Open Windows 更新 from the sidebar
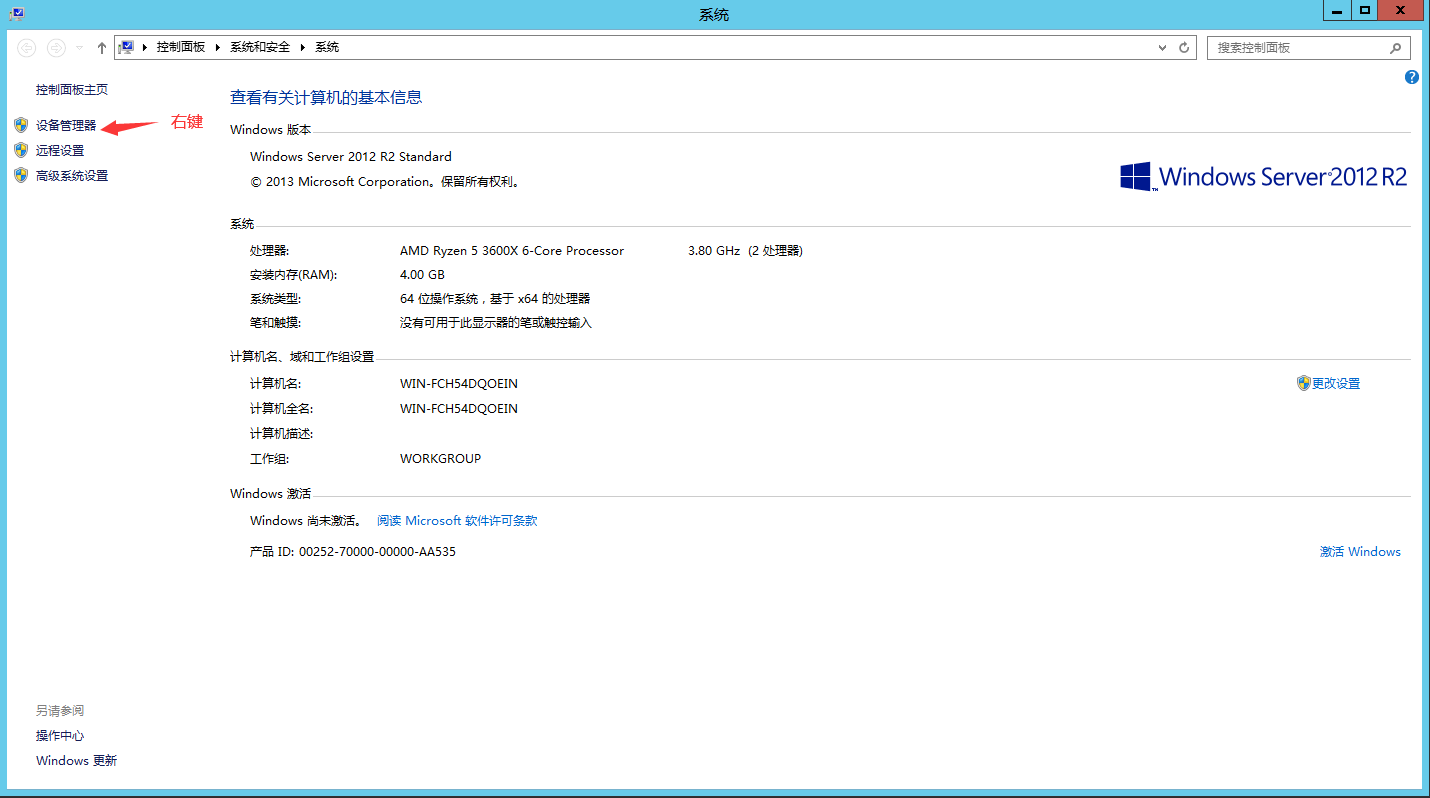Viewport: 1430px width, 798px height. [x=76, y=760]
